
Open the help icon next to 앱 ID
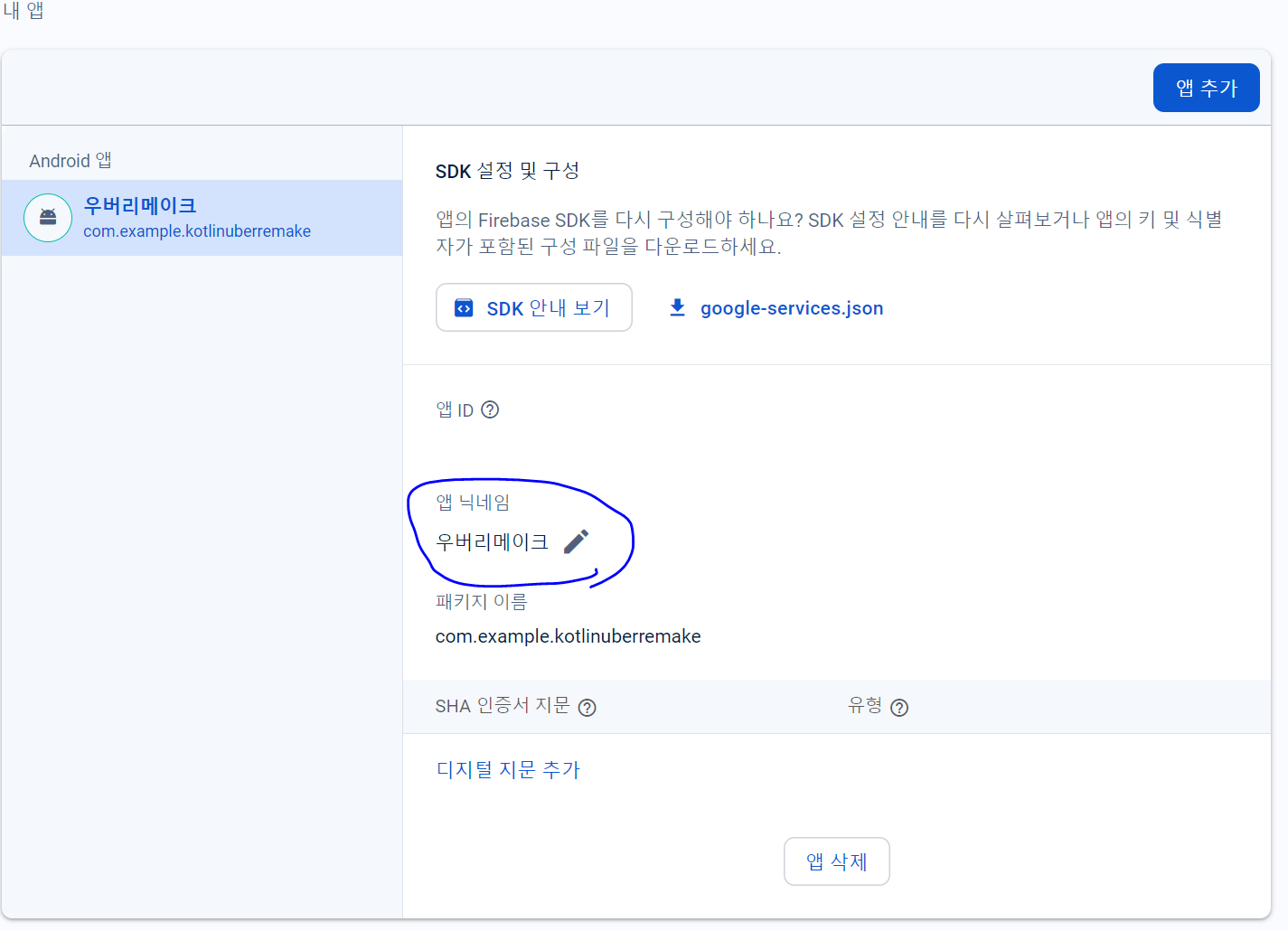click(x=490, y=409)
